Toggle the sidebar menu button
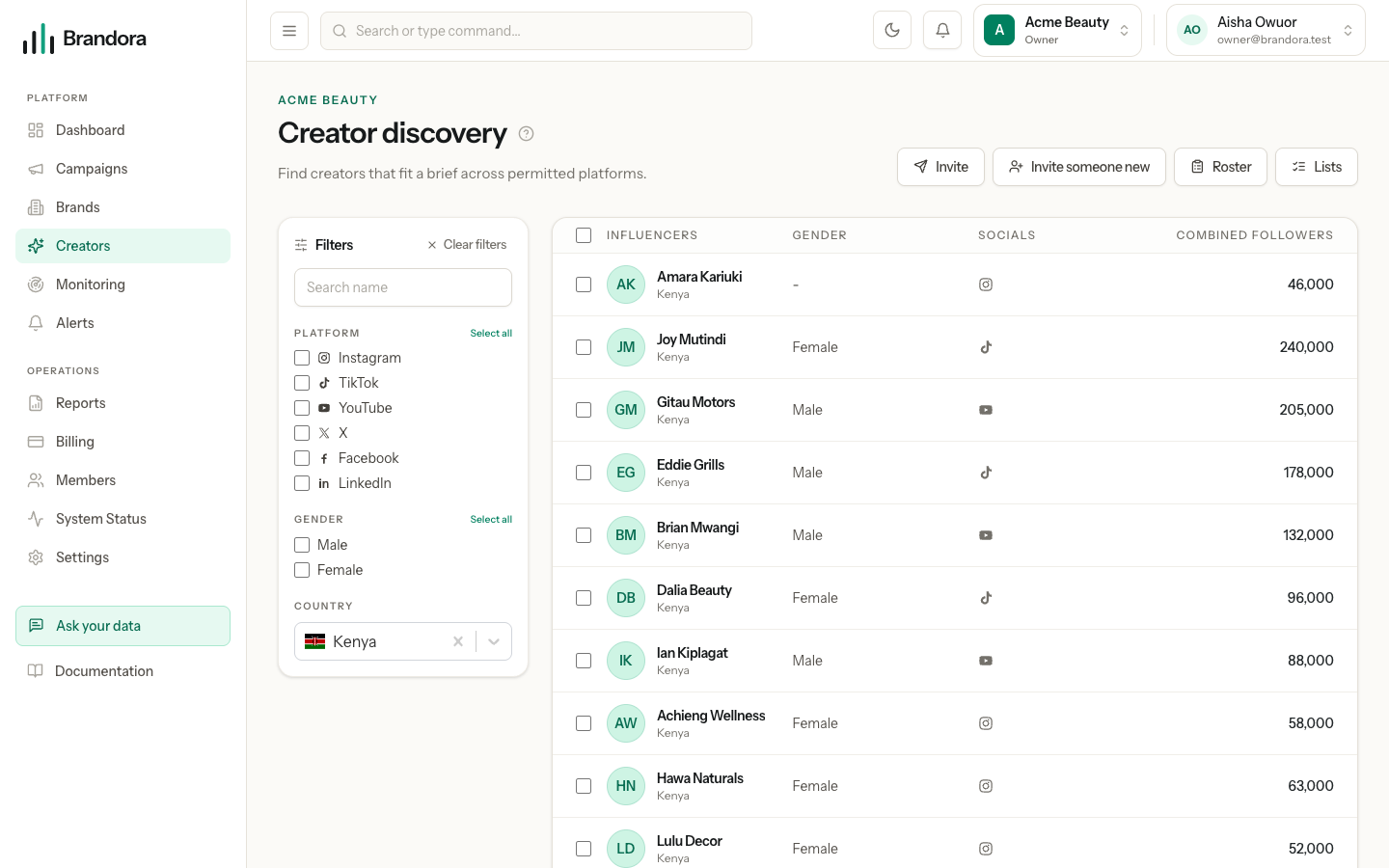Image resolution: width=1389 pixels, height=868 pixels. coord(289,31)
